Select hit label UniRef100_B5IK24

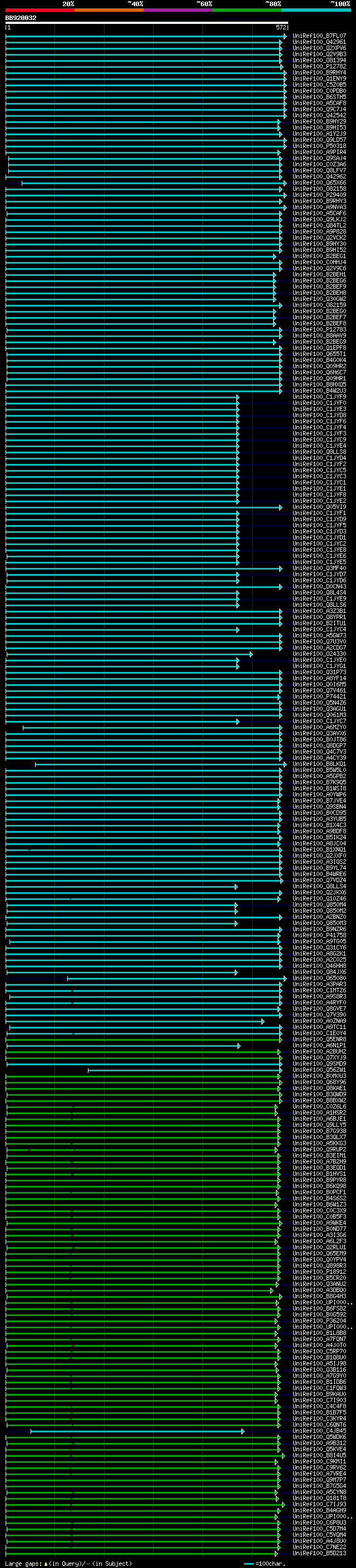point(319,838)
